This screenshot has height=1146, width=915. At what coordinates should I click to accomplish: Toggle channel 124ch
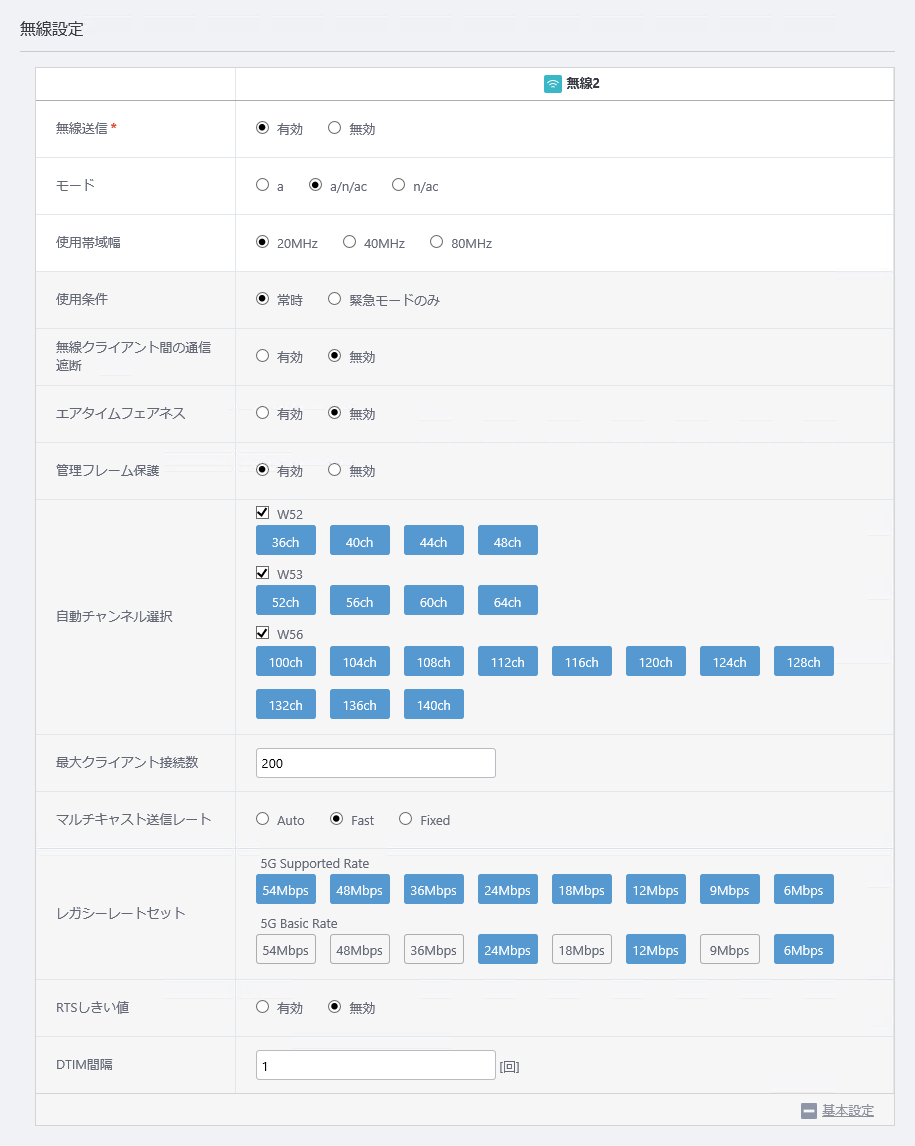[x=729, y=661]
